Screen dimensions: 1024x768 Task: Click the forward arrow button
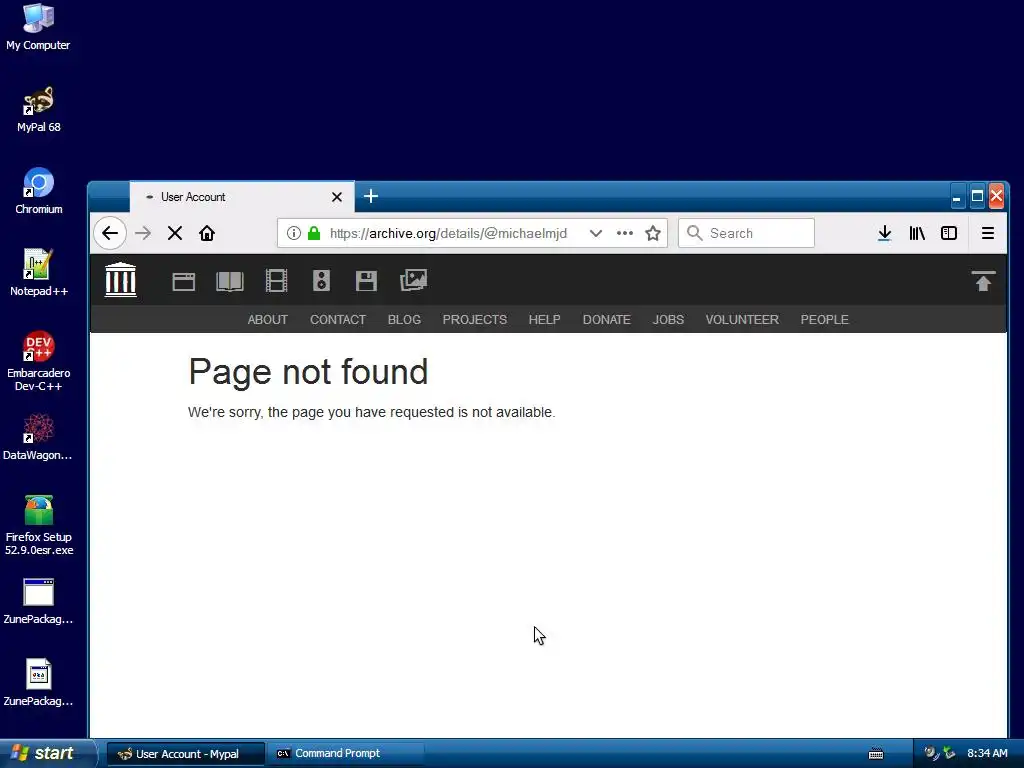[x=143, y=233]
